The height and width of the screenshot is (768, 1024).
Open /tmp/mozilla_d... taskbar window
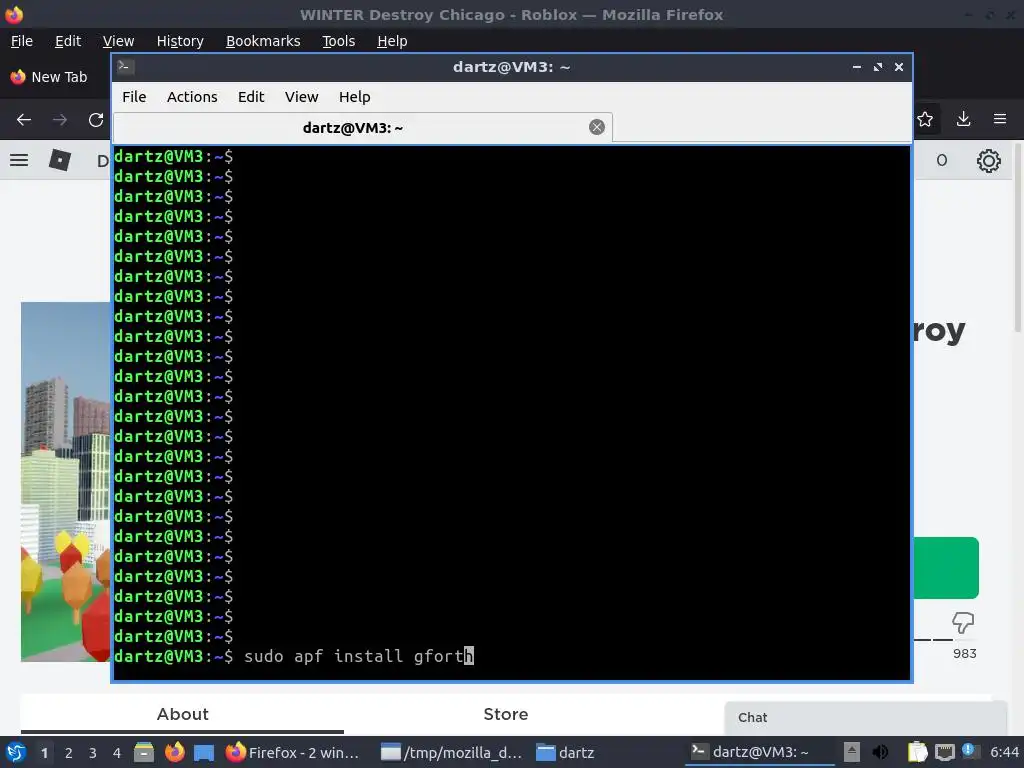tap(451, 752)
